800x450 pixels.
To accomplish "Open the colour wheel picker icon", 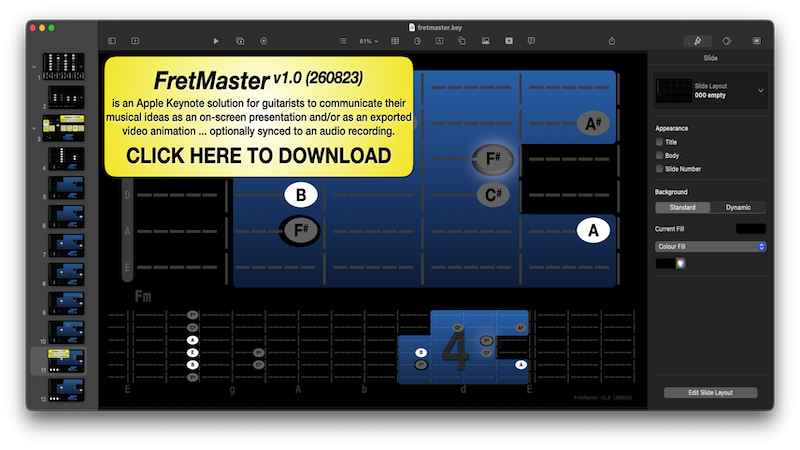I will (681, 263).
